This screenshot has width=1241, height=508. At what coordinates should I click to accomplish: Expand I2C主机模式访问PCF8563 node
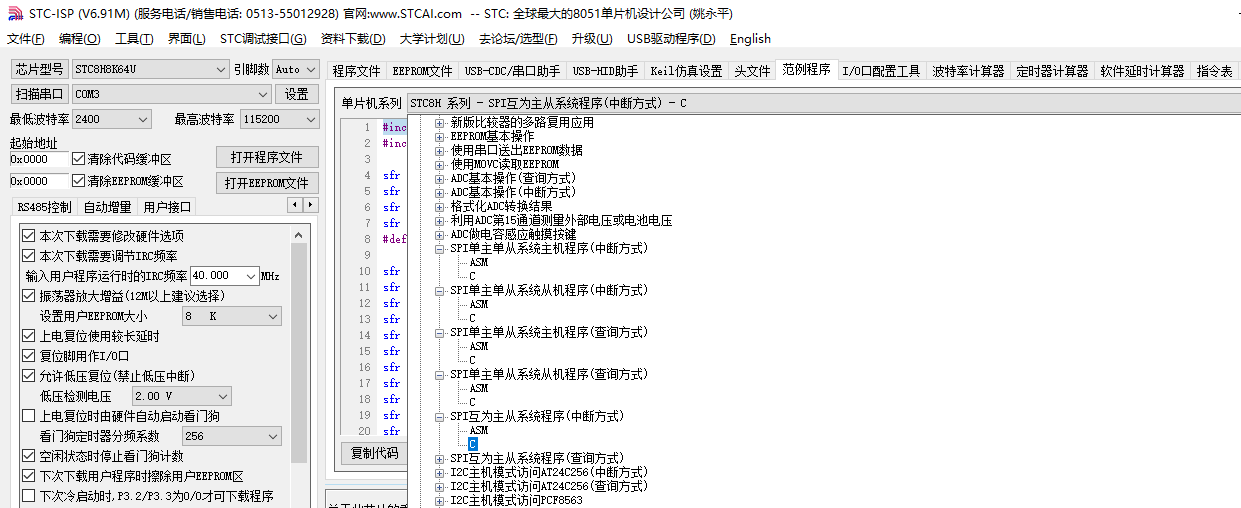pos(440,500)
